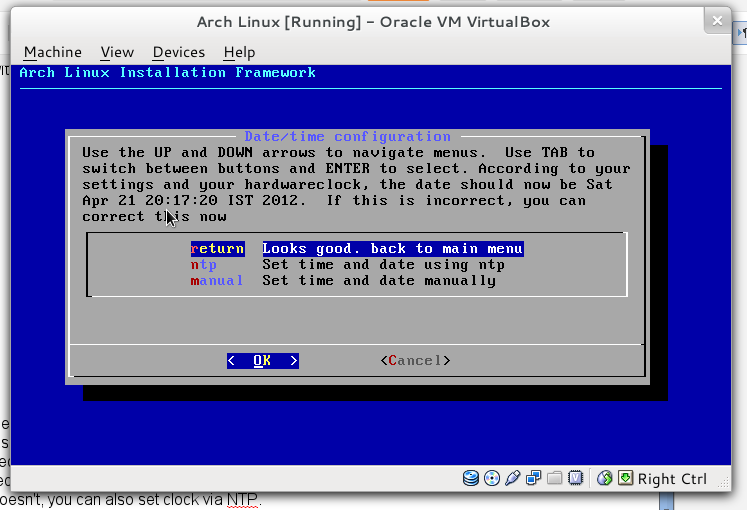Screen dimensions: 747x510
Task: Select the 'return' menu entry
Action: click(218, 249)
